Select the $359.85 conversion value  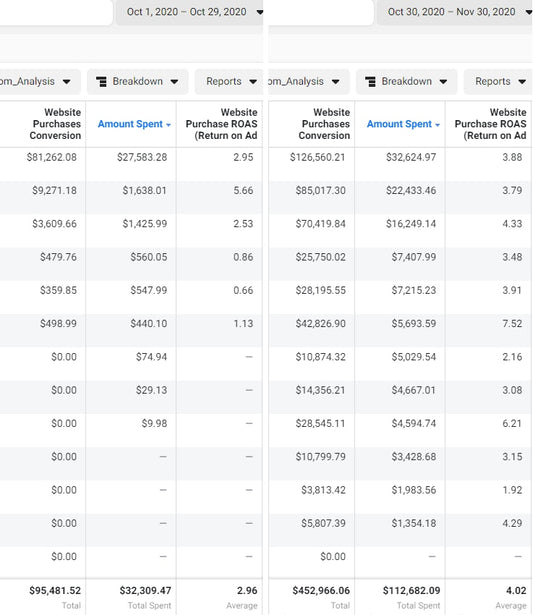pyautogui.click(x=58, y=291)
